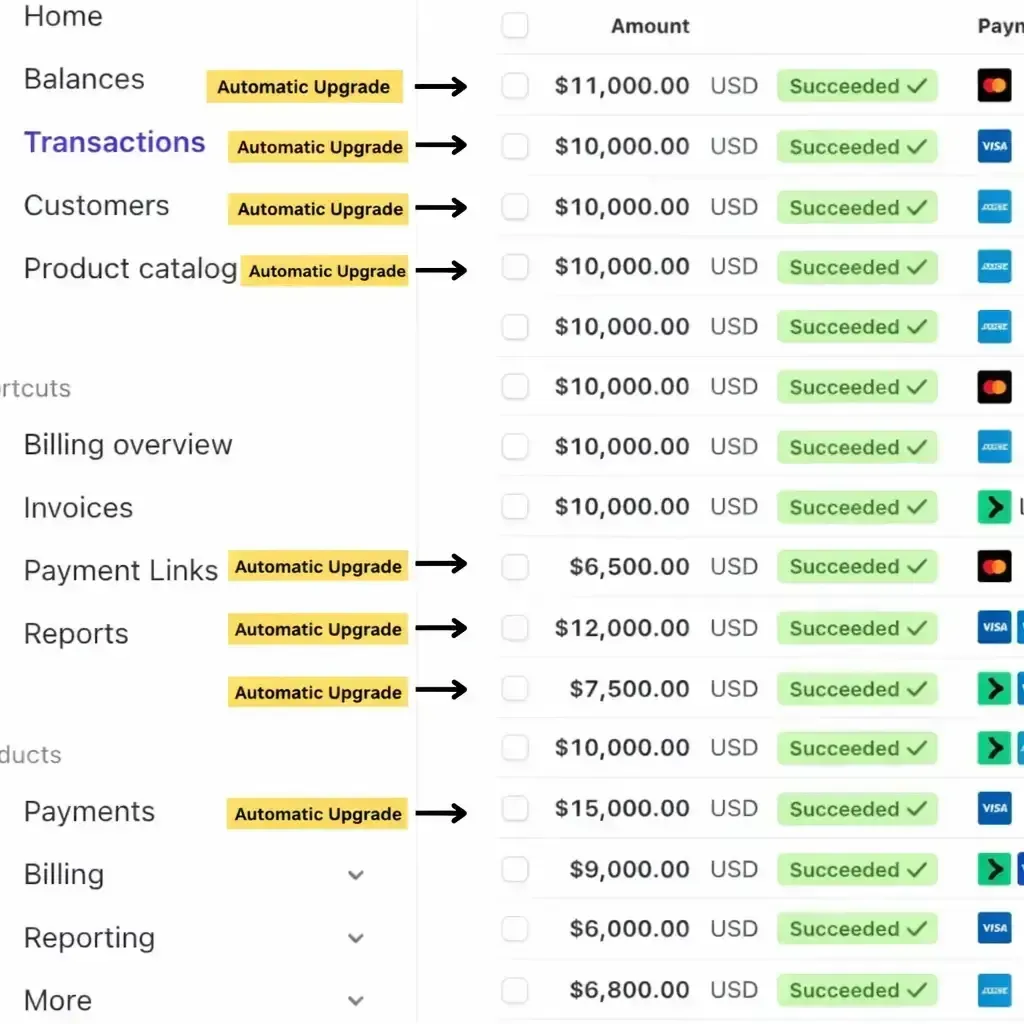Check the box for the $11,000.00 transaction

[515, 86]
